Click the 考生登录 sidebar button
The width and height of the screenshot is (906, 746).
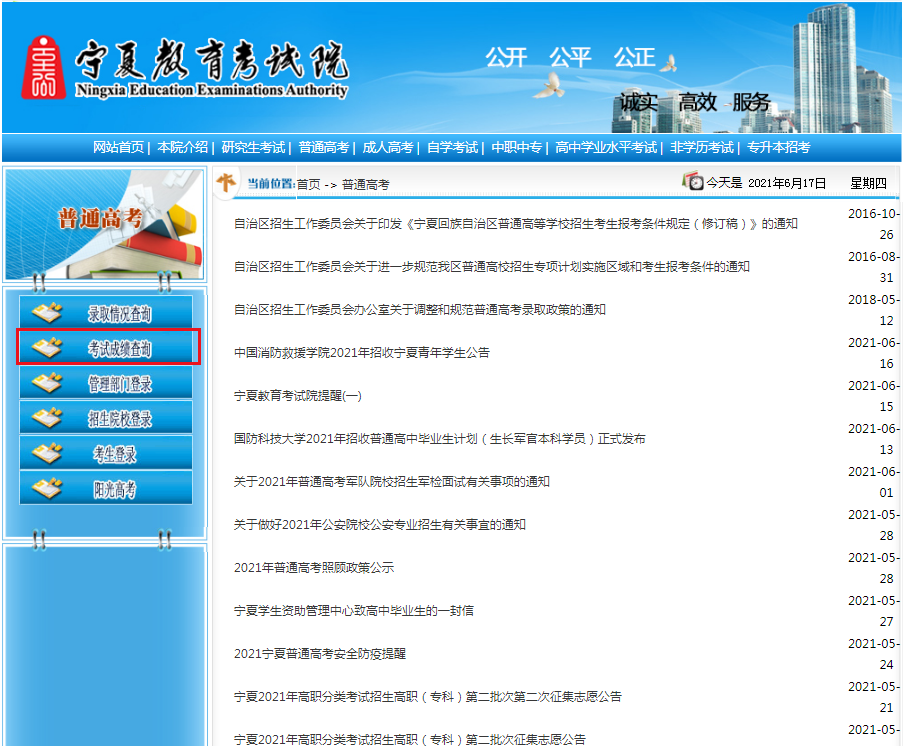106,453
